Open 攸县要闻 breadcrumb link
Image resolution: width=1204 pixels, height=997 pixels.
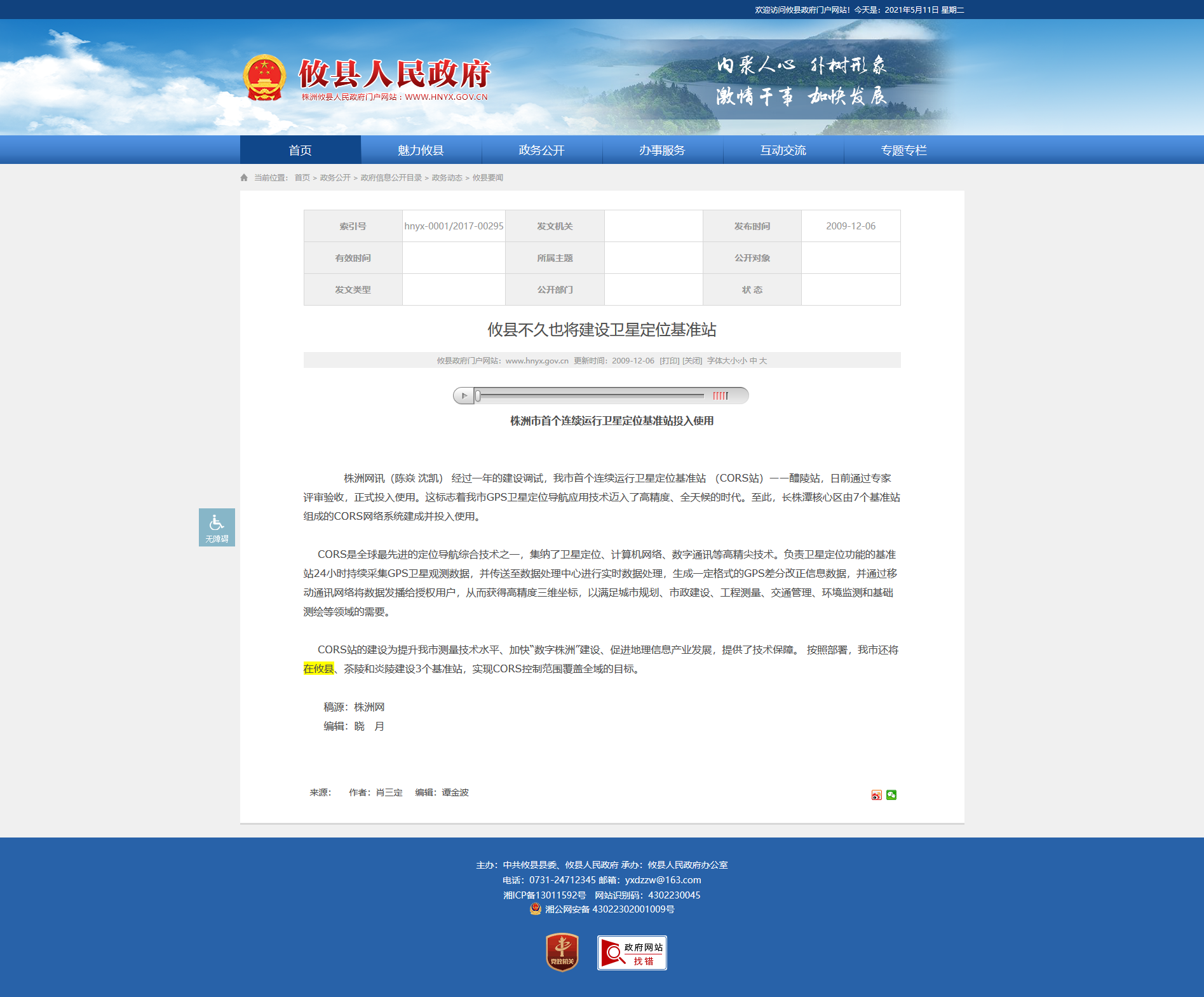487,178
